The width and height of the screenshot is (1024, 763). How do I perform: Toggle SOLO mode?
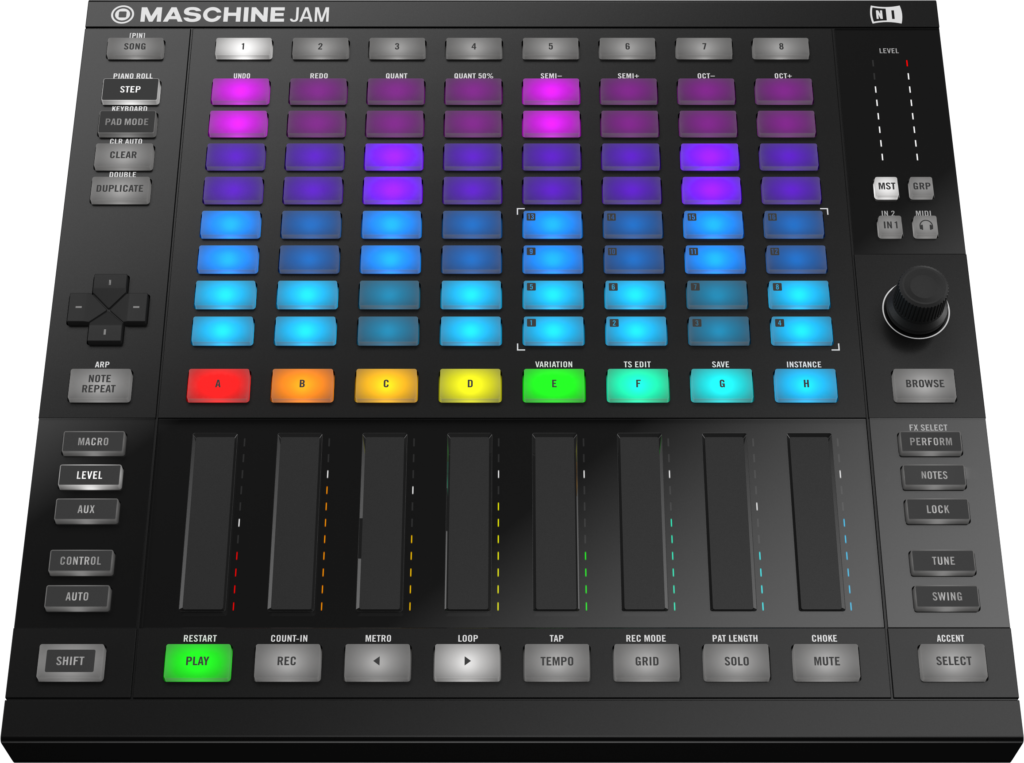pos(736,661)
